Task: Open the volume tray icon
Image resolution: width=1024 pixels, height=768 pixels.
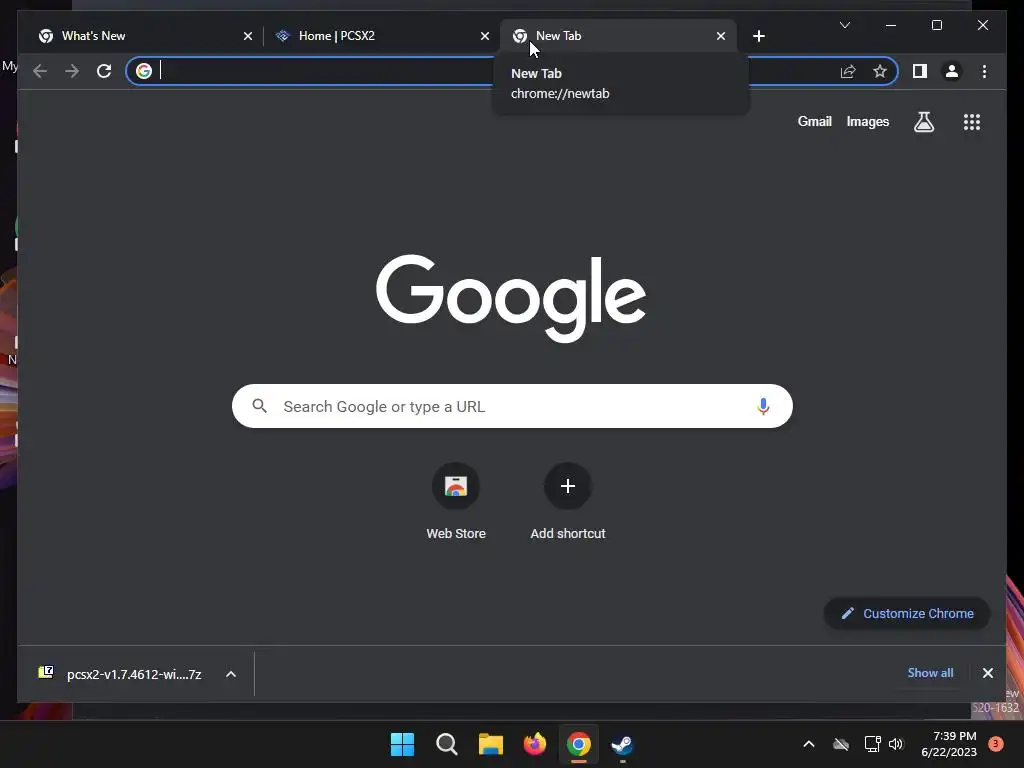Action: pos(896,744)
